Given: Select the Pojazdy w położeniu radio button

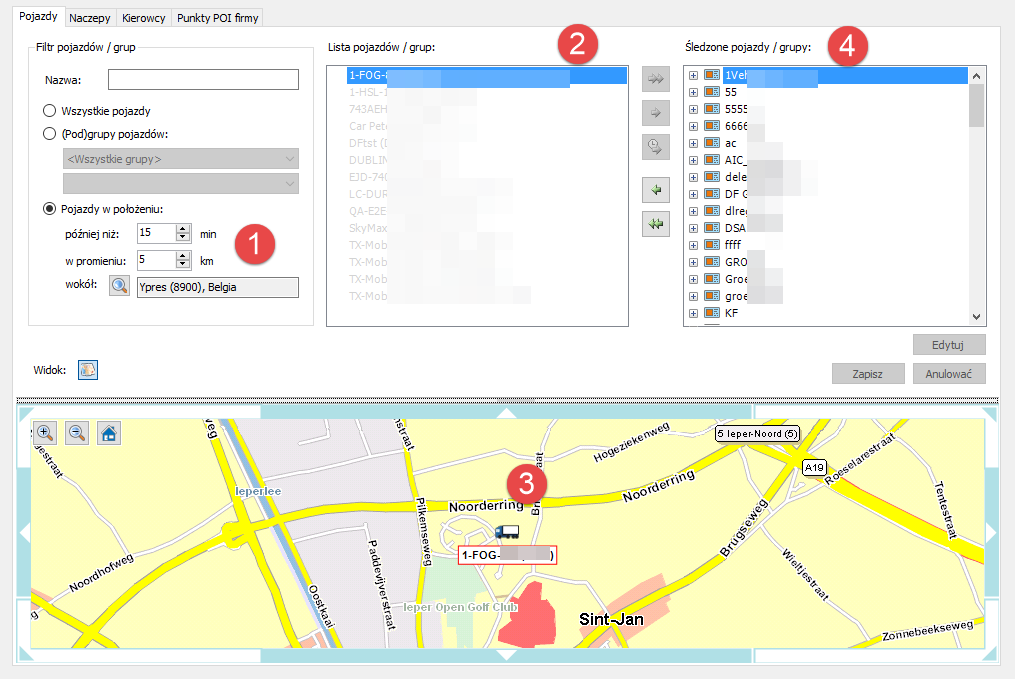Looking at the screenshot, I should pyautogui.click(x=49, y=209).
